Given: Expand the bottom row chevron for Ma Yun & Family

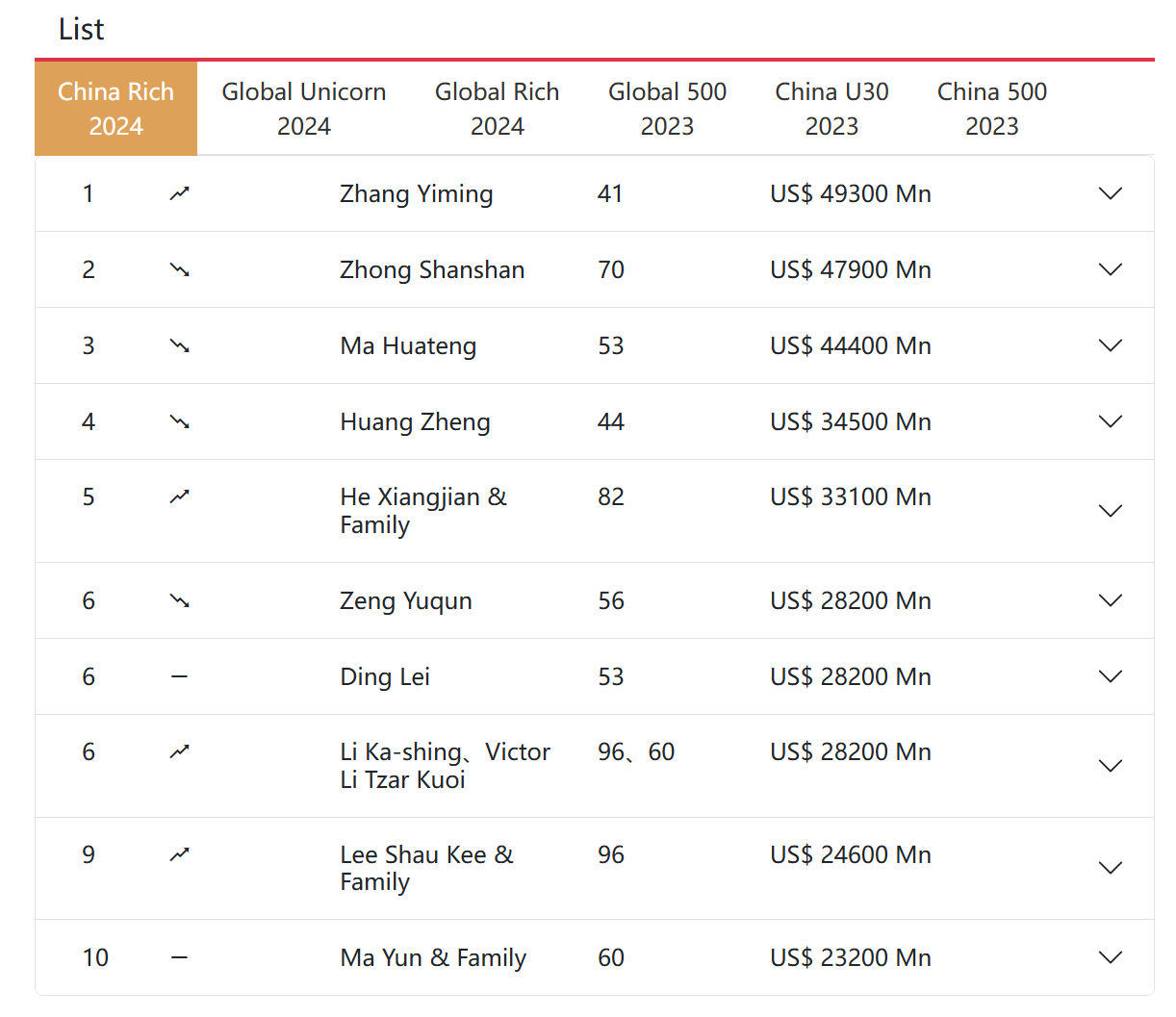Looking at the screenshot, I should (x=1110, y=957).
